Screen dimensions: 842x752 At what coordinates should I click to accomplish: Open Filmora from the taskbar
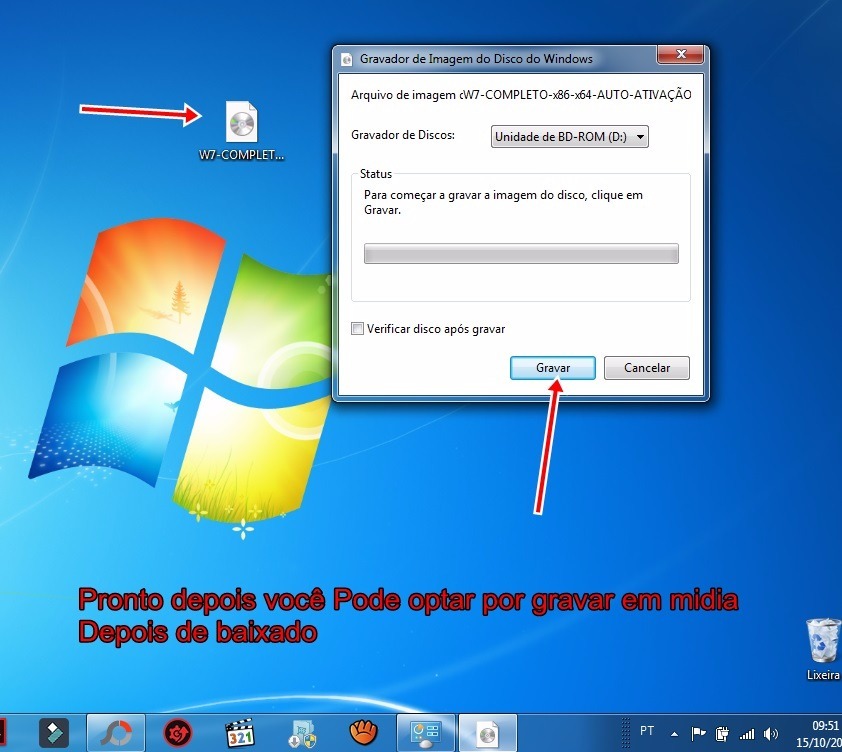click(54, 733)
